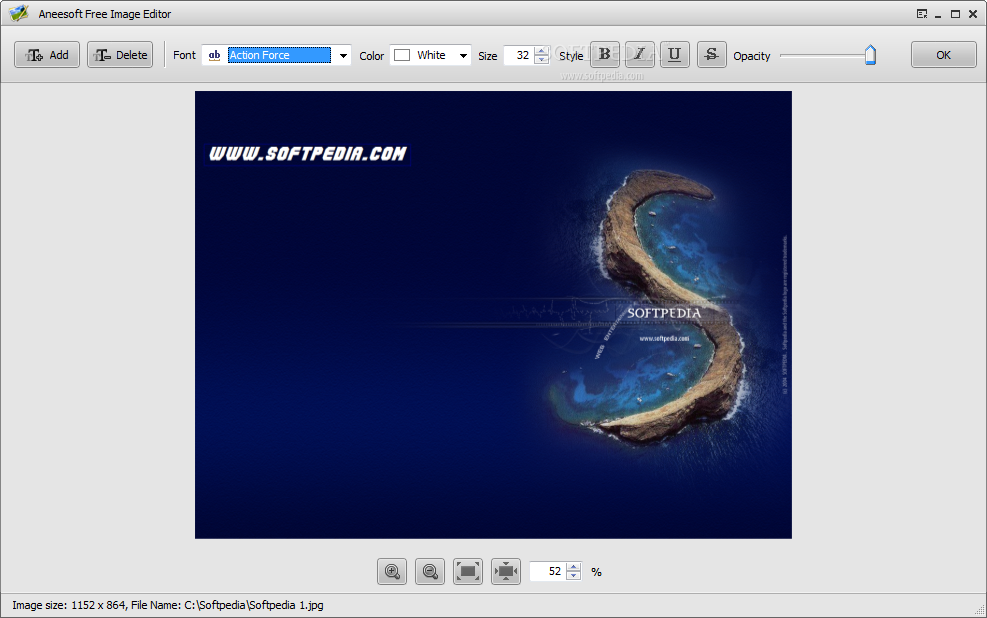Viewport: 987px width, 618px height.
Task: Decrease zoom percentage with down arrow
Action: click(x=573, y=576)
